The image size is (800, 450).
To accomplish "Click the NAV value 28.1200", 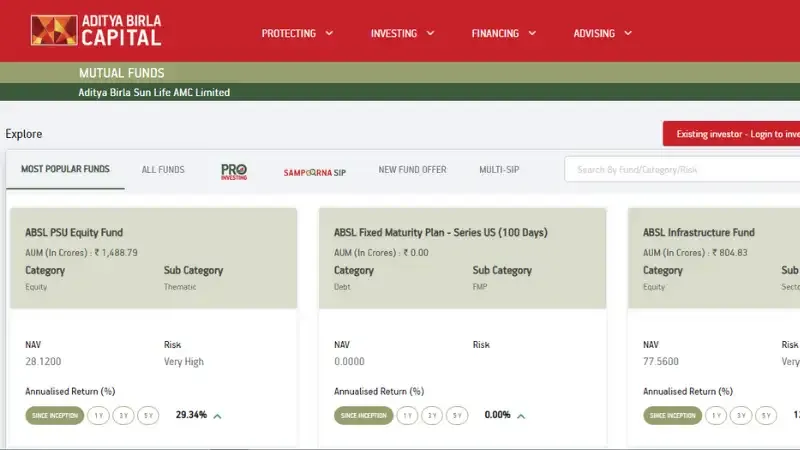I will [x=43, y=361].
